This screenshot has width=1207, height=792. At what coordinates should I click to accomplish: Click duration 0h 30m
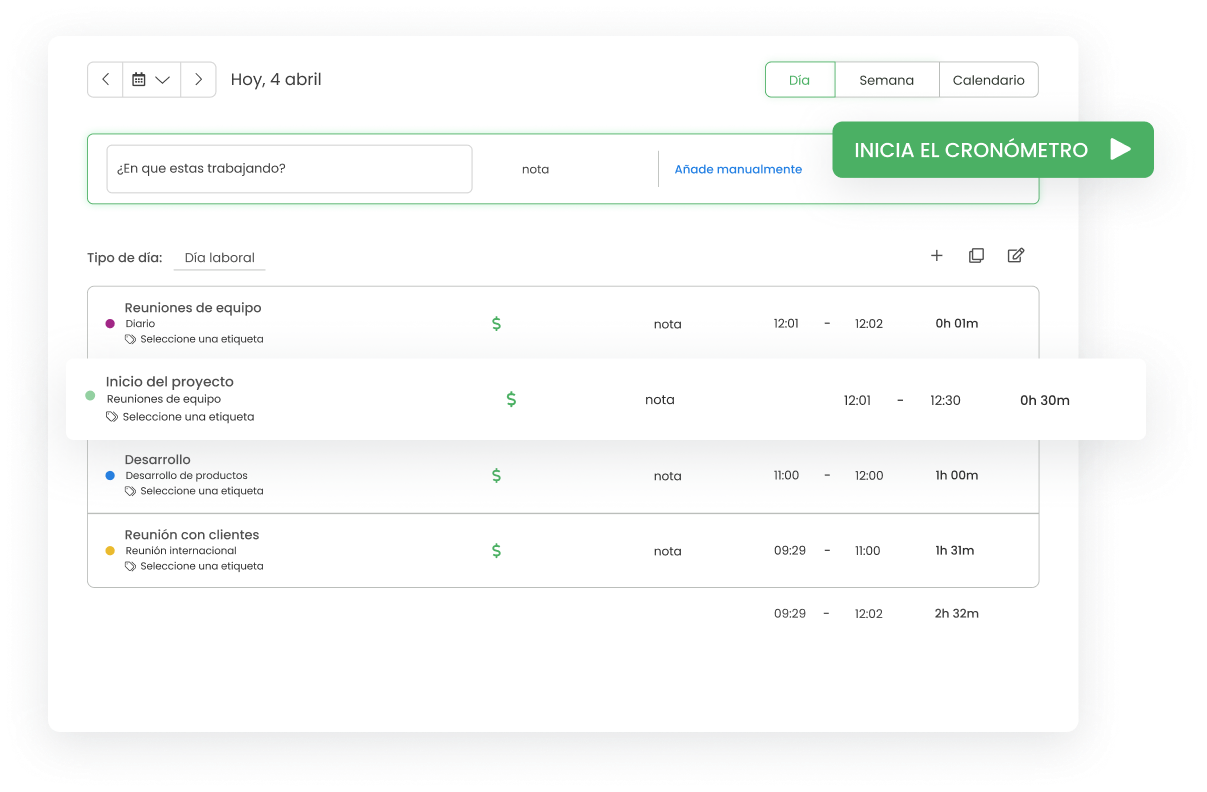[1045, 400]
